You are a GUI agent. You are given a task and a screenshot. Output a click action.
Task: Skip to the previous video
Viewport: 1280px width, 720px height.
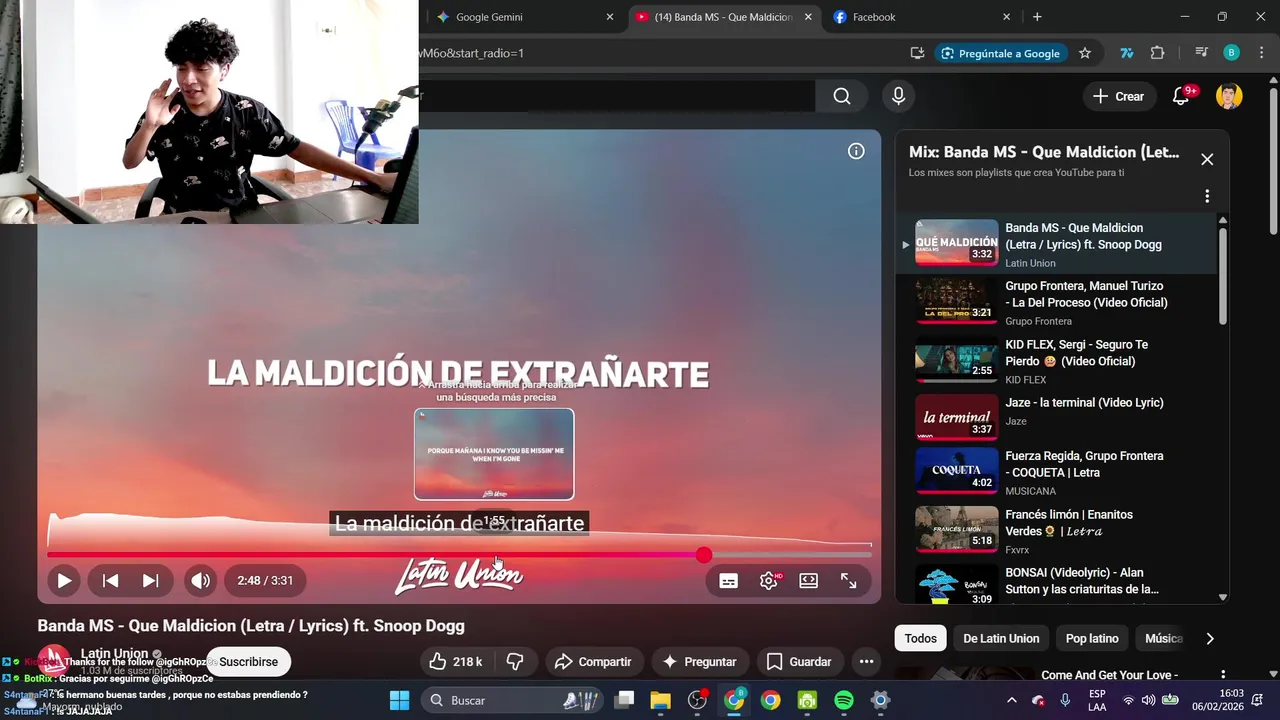[111, 580]
